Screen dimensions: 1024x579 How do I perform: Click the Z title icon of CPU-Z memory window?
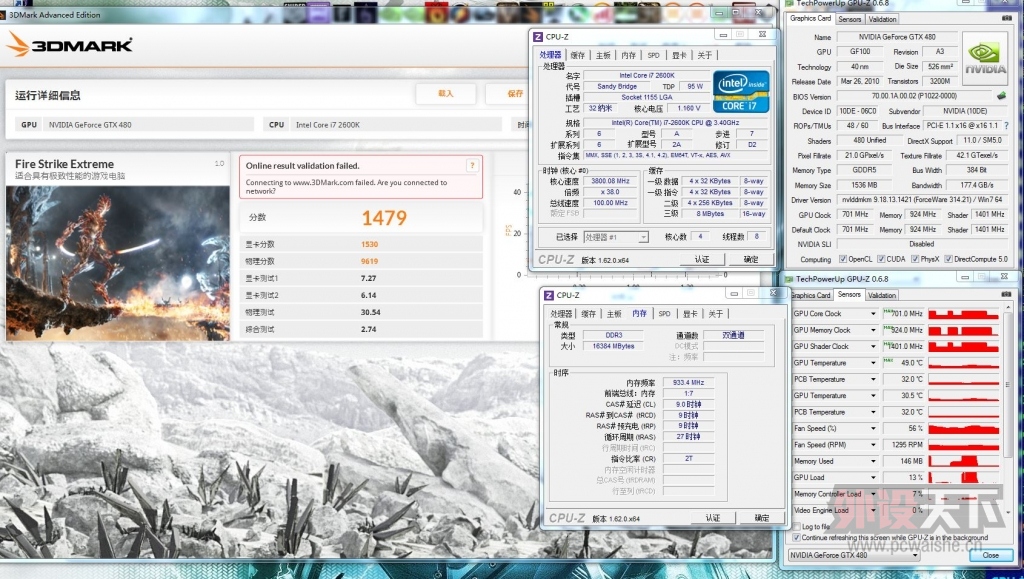click(x=549, y=295)
